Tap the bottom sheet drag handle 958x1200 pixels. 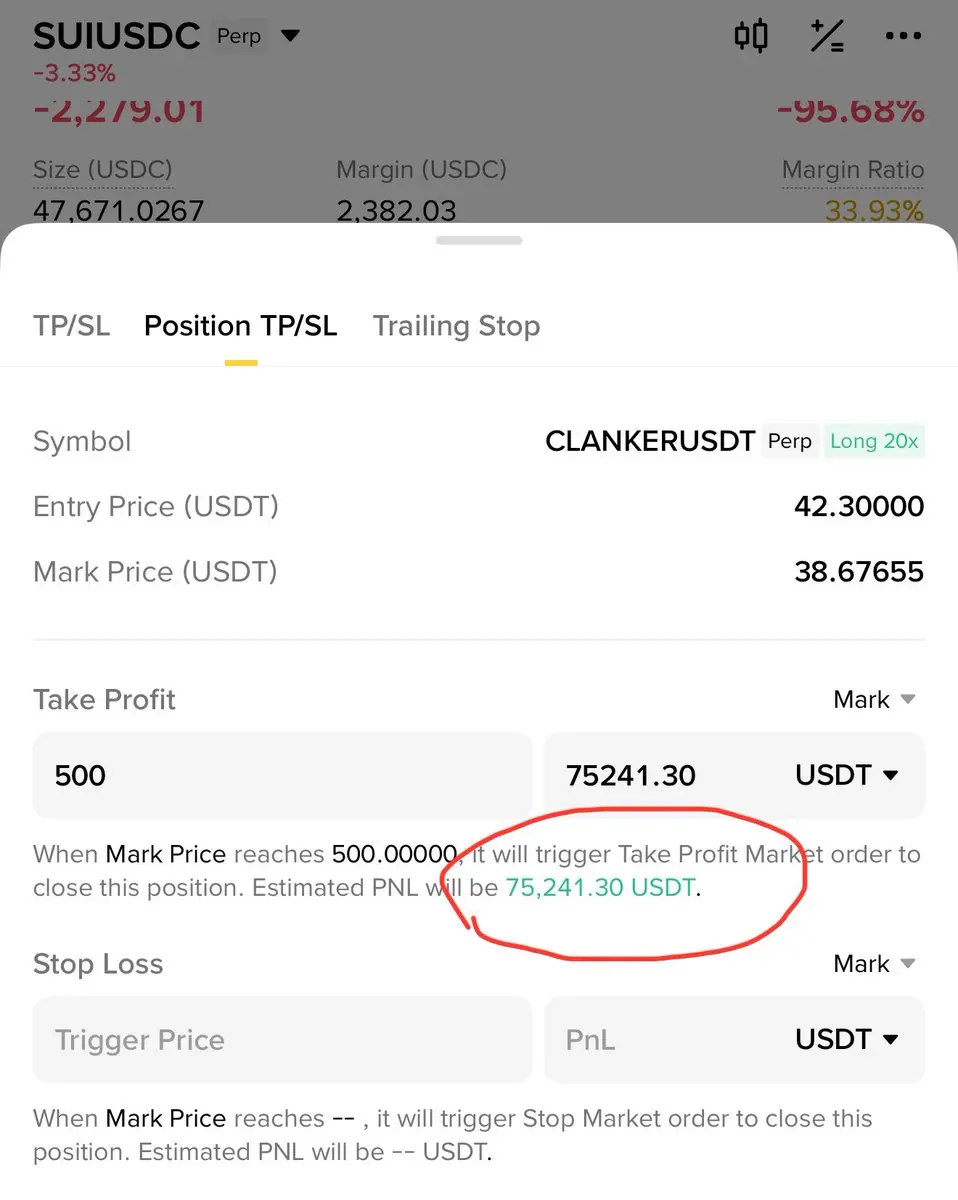coord(479,240)
